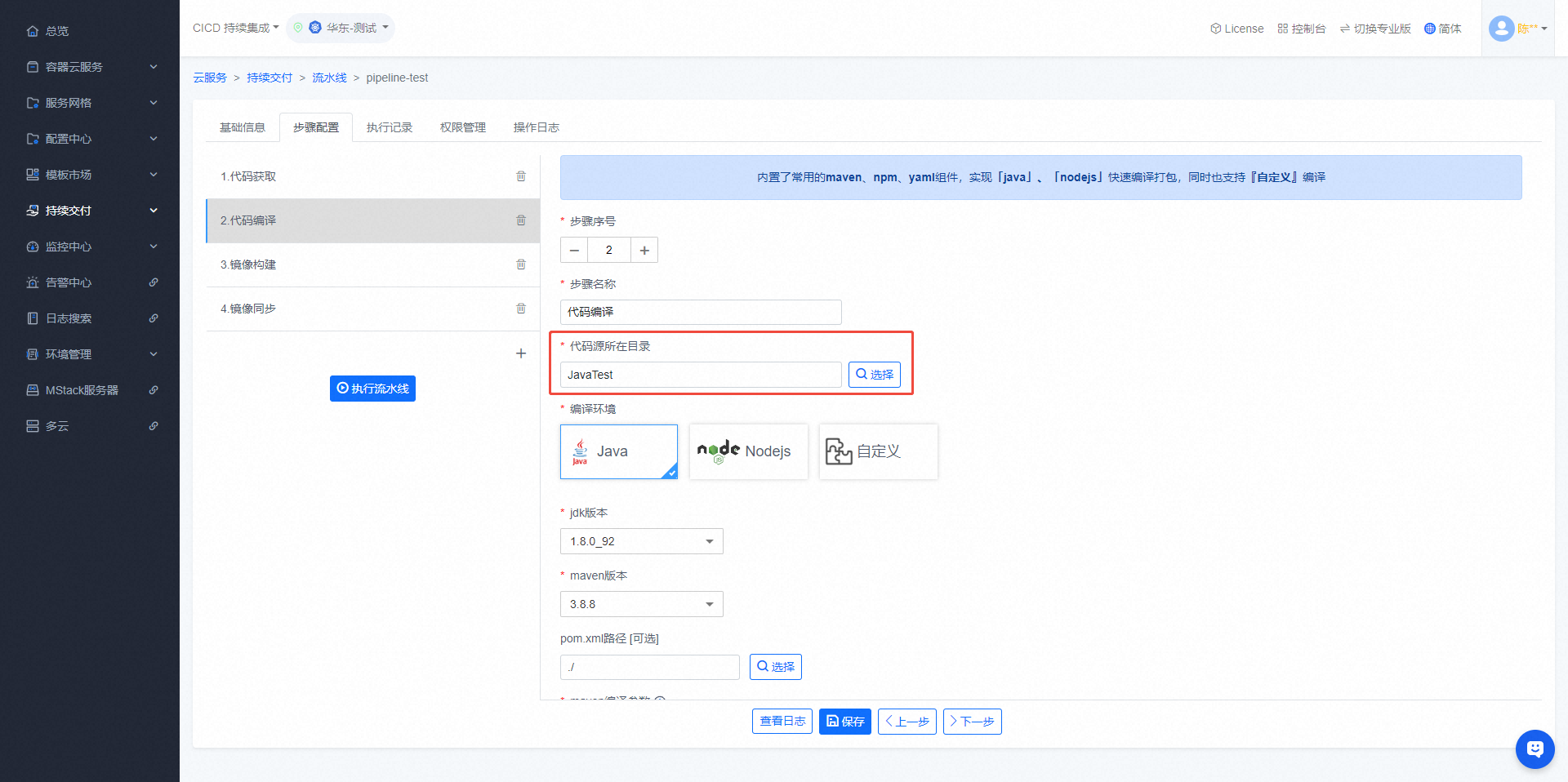
Task: Remove 镜像同步 step with trash icon
Action: click(x=521, y=309)
